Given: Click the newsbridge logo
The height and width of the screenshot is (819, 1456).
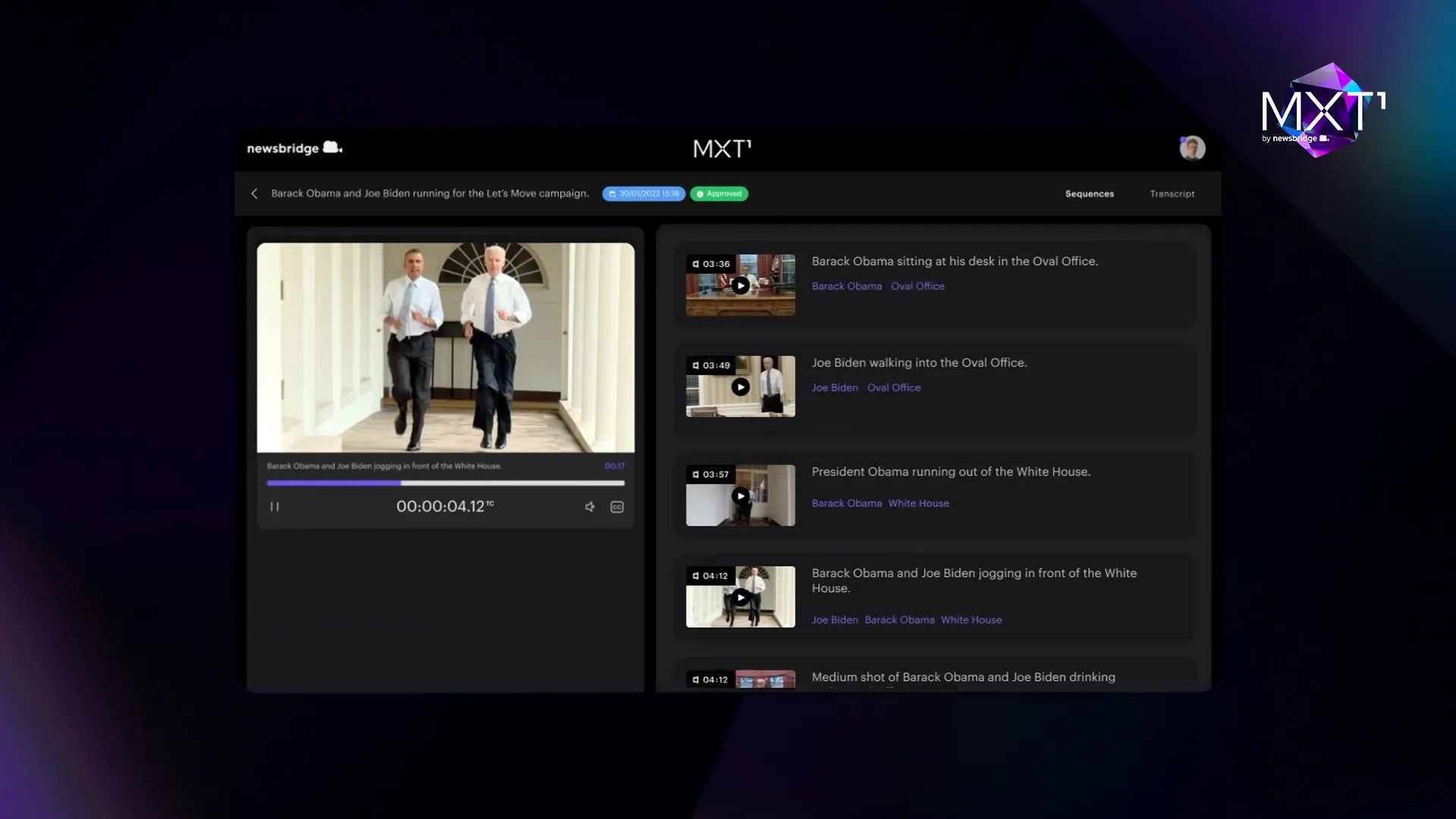Looking at the screenshot, I should click(x=294, y=148).
